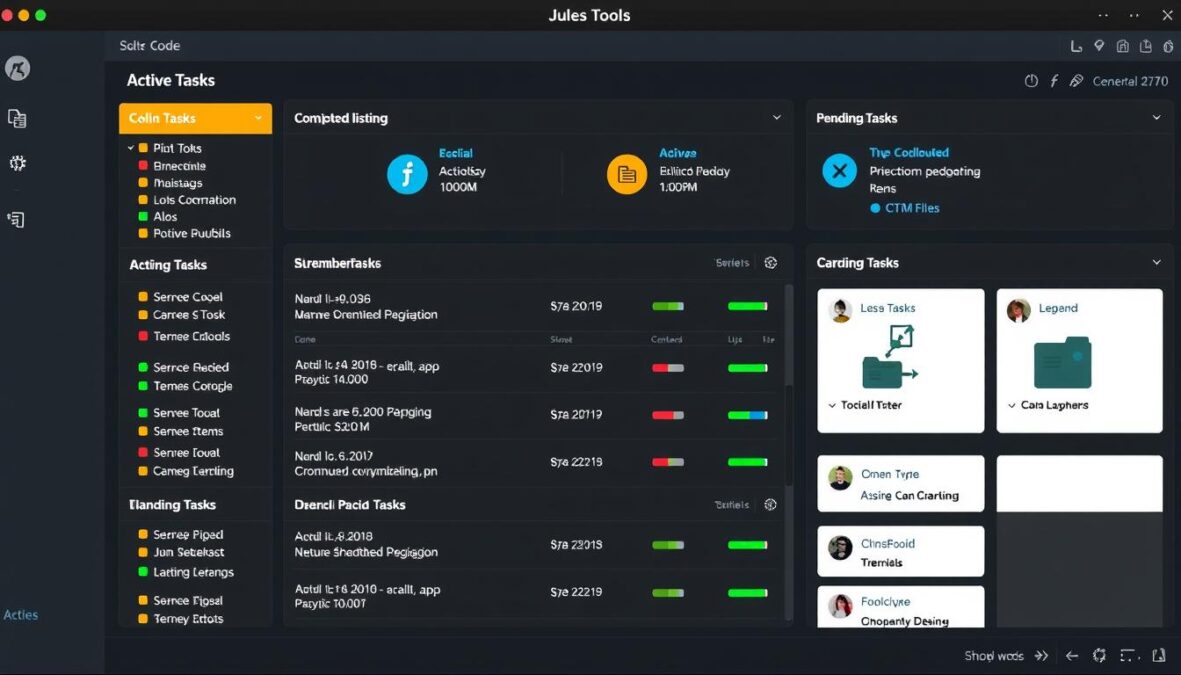
Task: Toggle the yellow marker for Serree Piped
Action: tap(143, 534)
